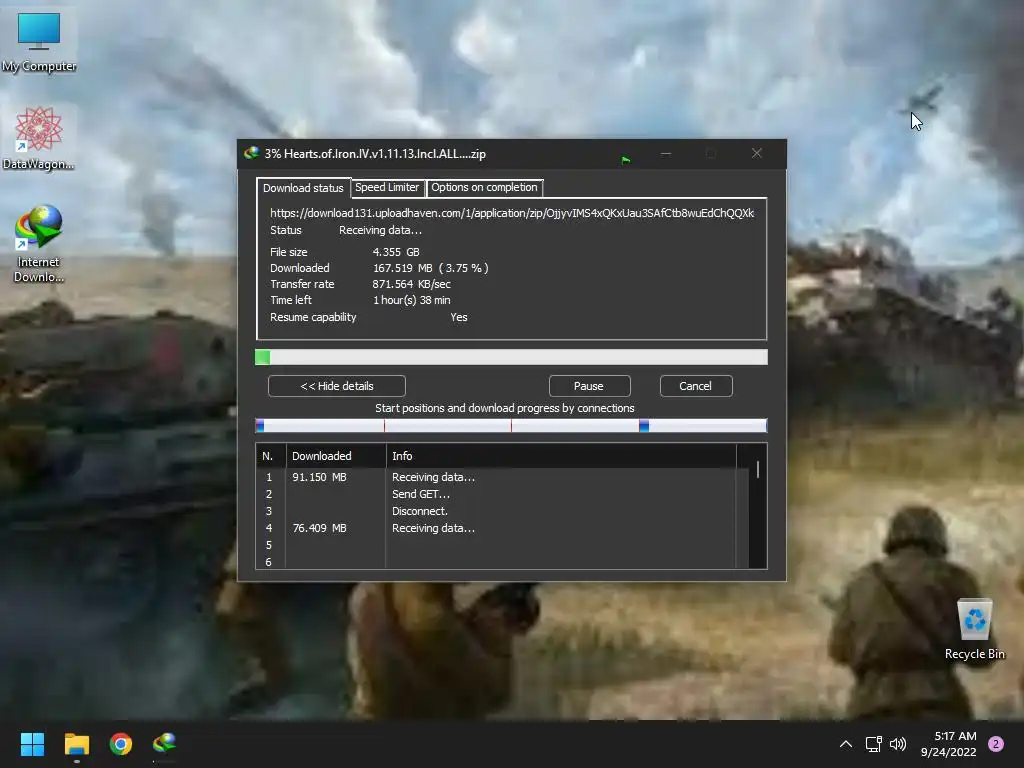
Task: Click the green overall download progress bar
Action: [x=511, y=357]
